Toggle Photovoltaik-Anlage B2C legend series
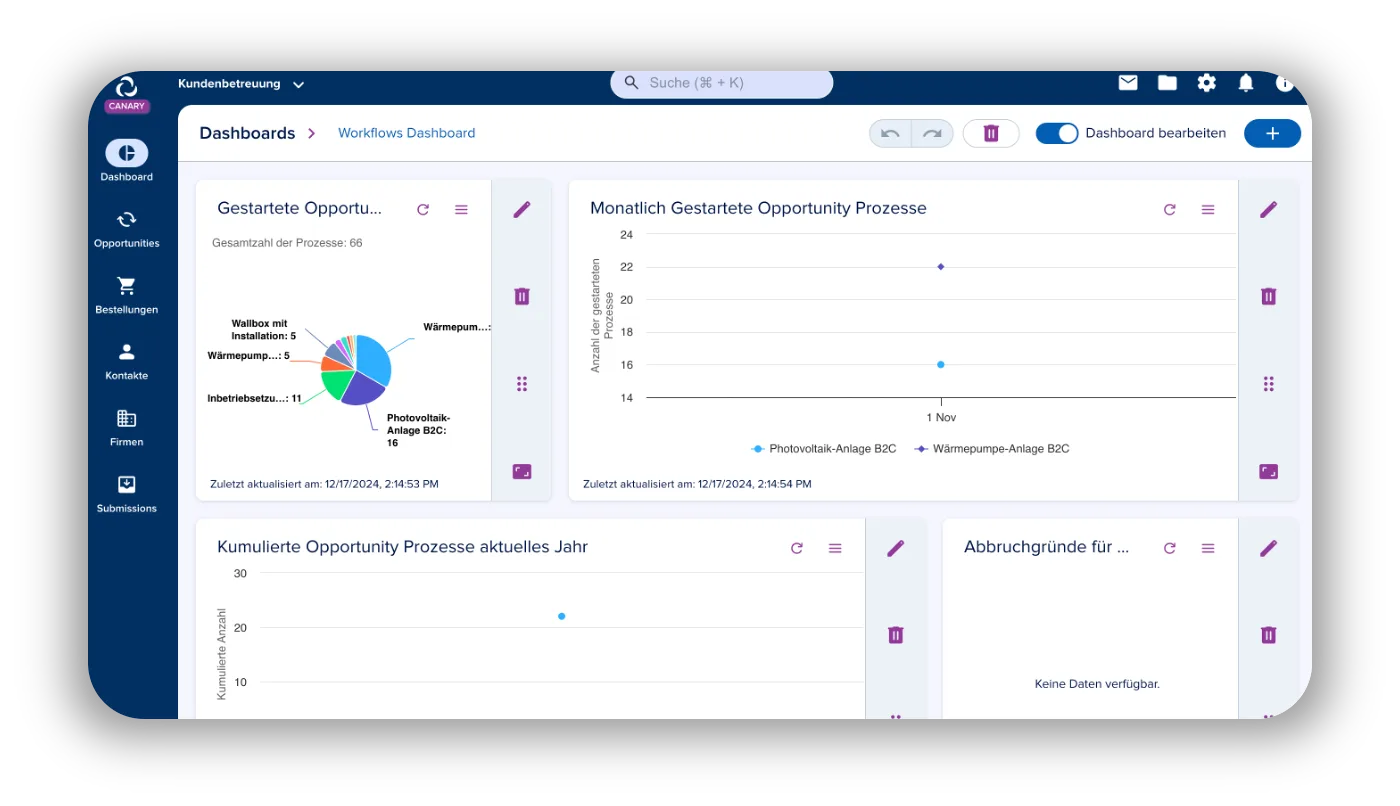 (x=824, y=449)
